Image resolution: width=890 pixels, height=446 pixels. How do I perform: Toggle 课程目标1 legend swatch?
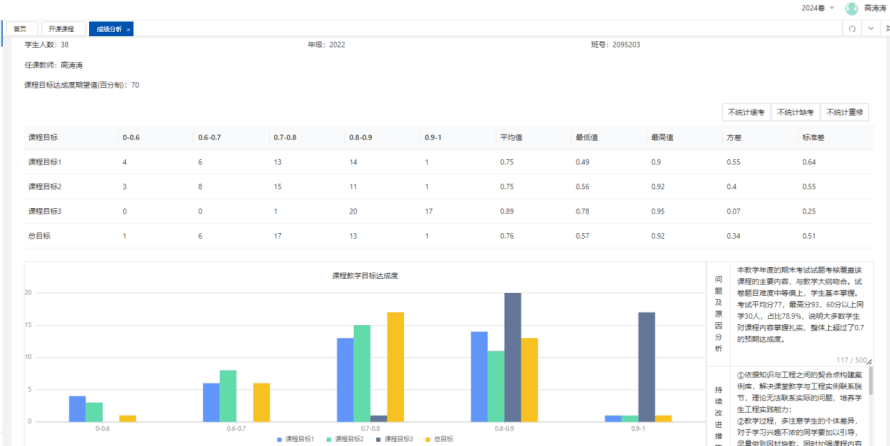click(x=280, y=439)
